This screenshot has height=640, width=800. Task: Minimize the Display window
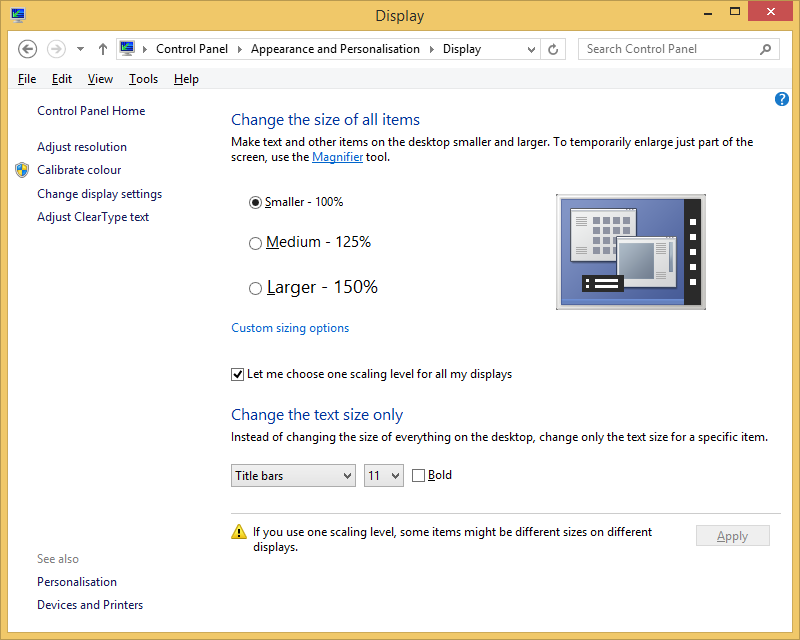coord(708,12)
